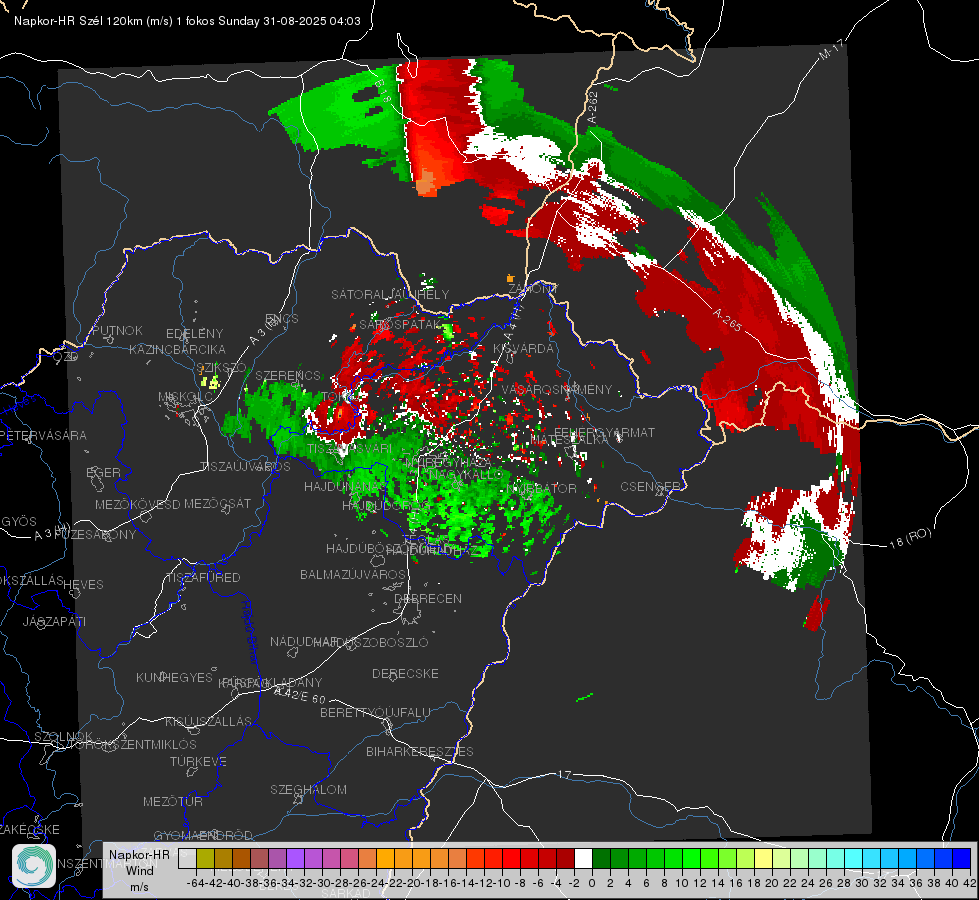
Task: Click the TISZAFÜRED label
Action: (x=203, y=578)
